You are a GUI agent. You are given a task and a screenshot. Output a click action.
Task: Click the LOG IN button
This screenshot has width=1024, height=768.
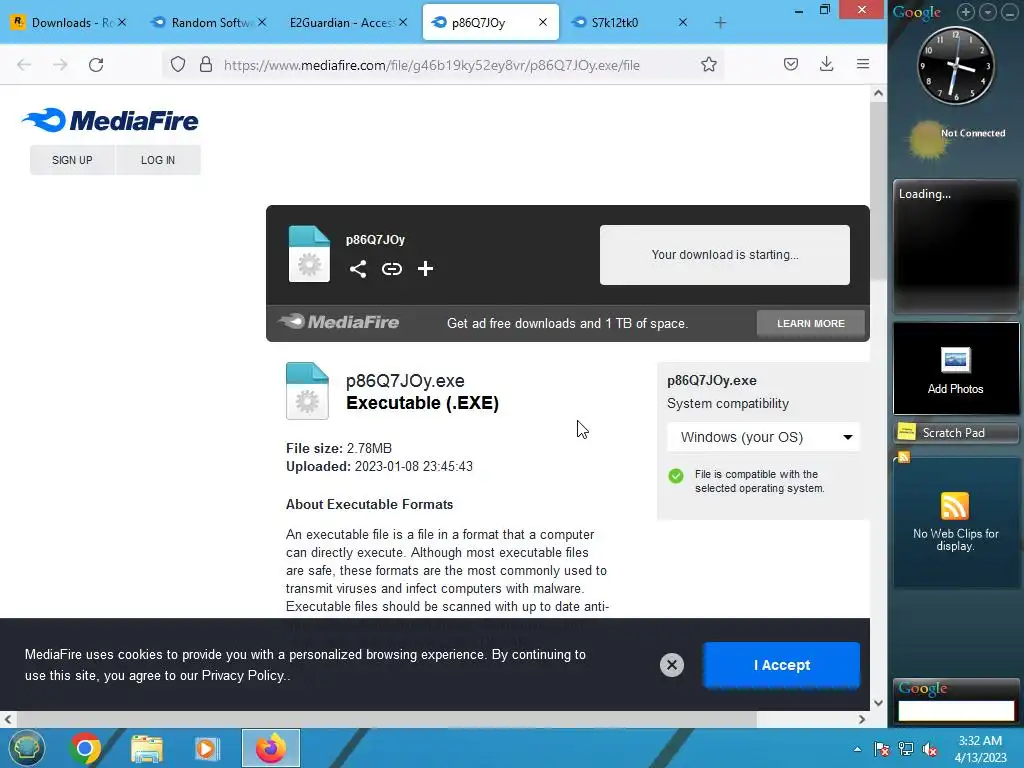click(158, 160)
